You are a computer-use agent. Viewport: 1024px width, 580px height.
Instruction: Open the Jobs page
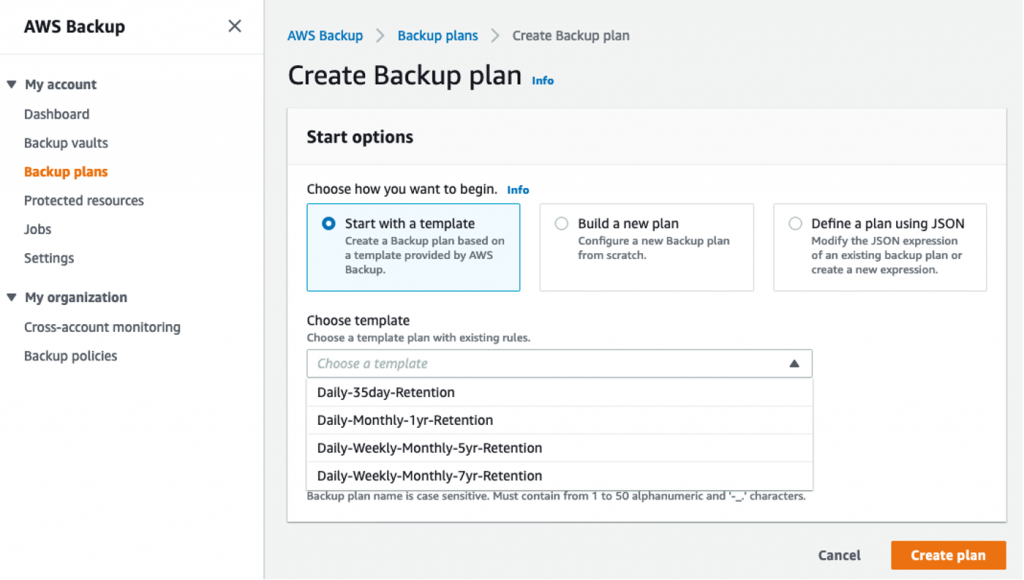[x=38, y=229]
